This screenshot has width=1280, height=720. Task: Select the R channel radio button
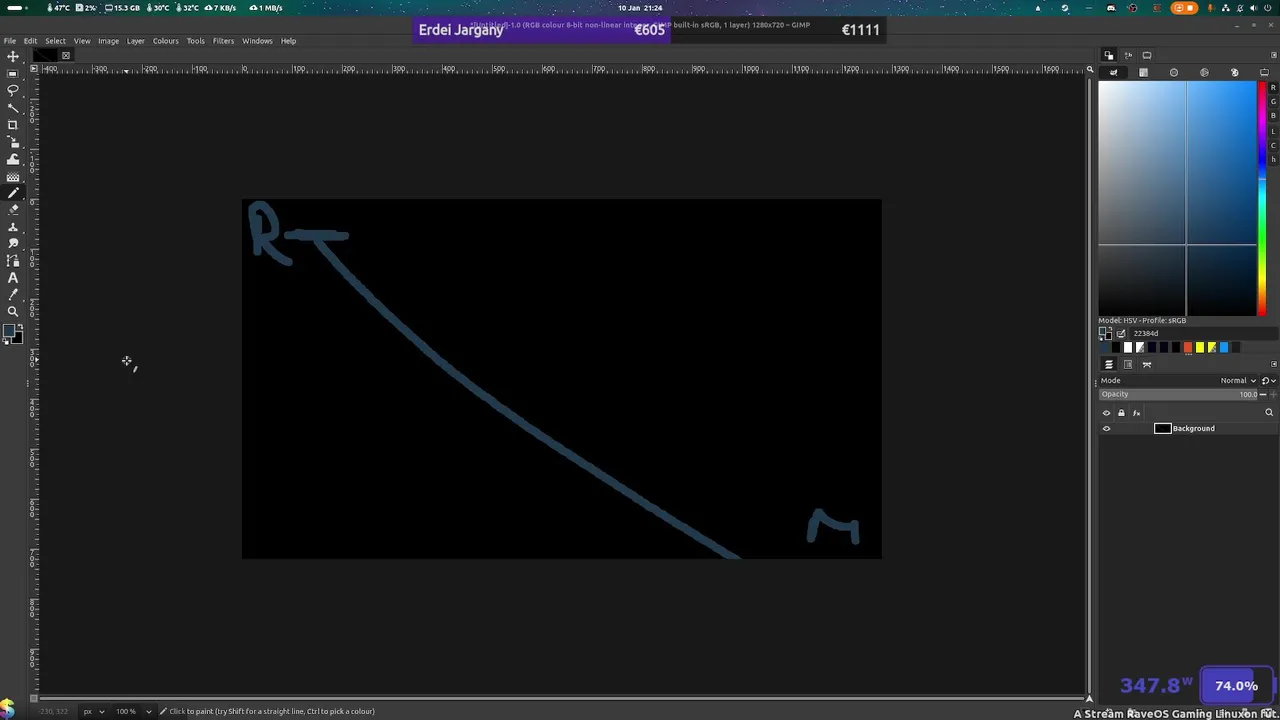point(1272,88)
